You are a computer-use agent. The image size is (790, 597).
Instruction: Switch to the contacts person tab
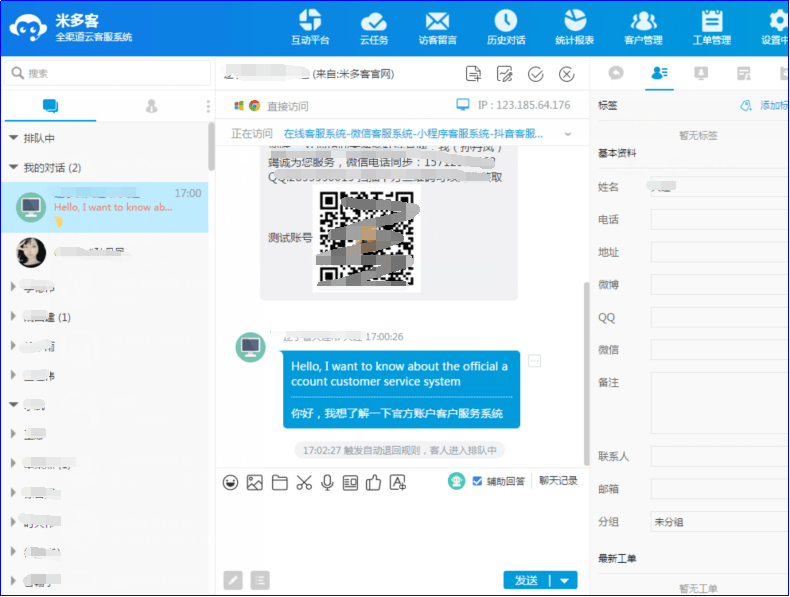(151, 106)
